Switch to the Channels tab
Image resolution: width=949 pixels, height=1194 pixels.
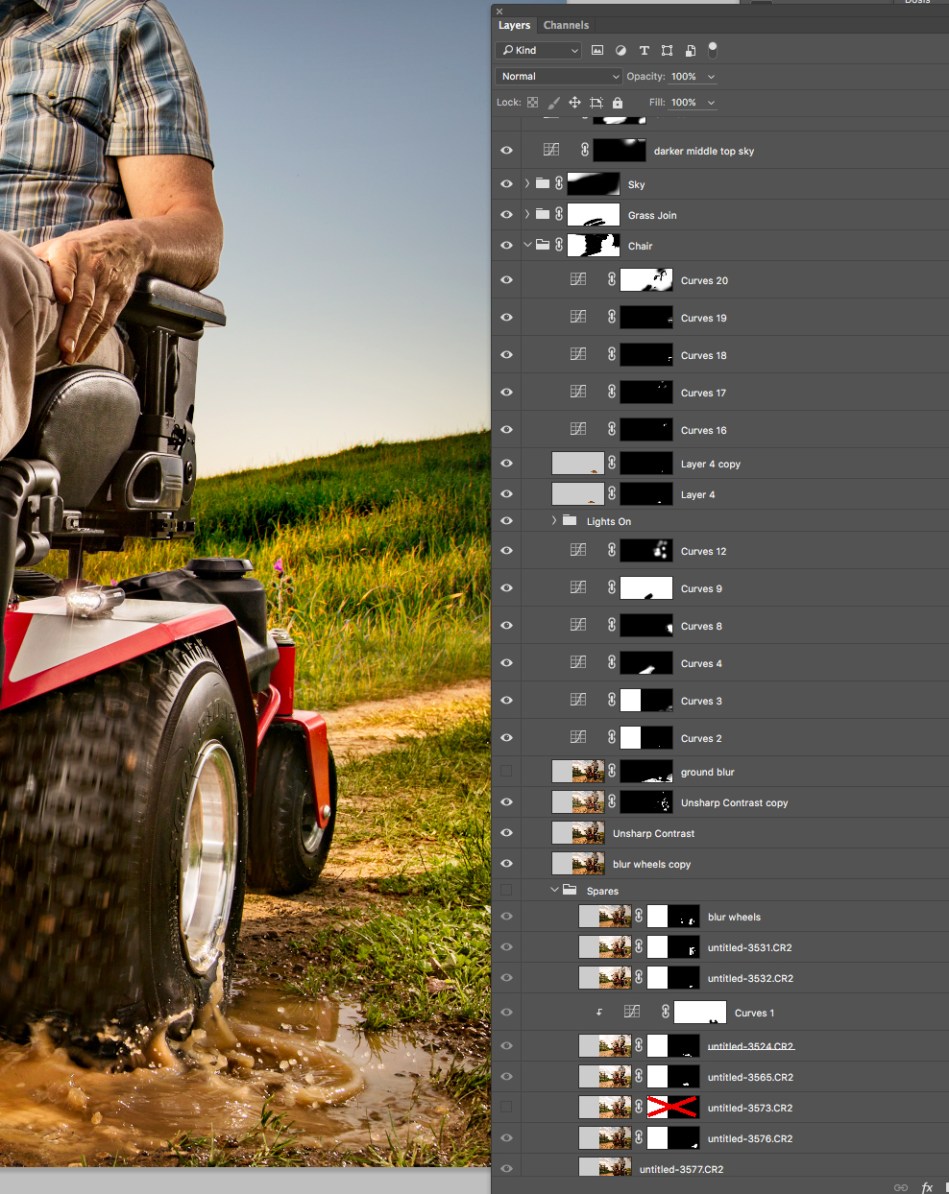566,25
